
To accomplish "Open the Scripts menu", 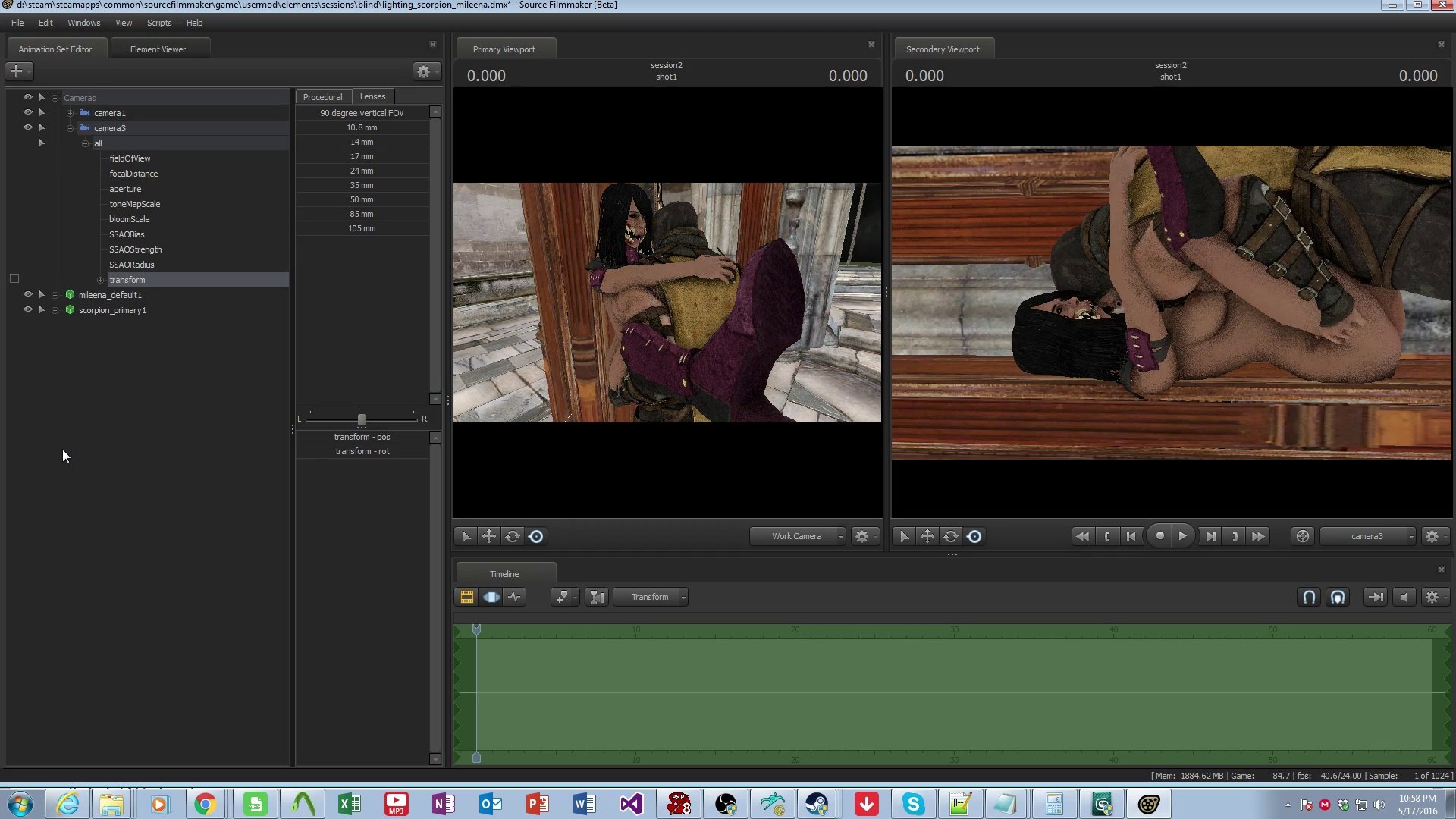I will click(158, 23).
